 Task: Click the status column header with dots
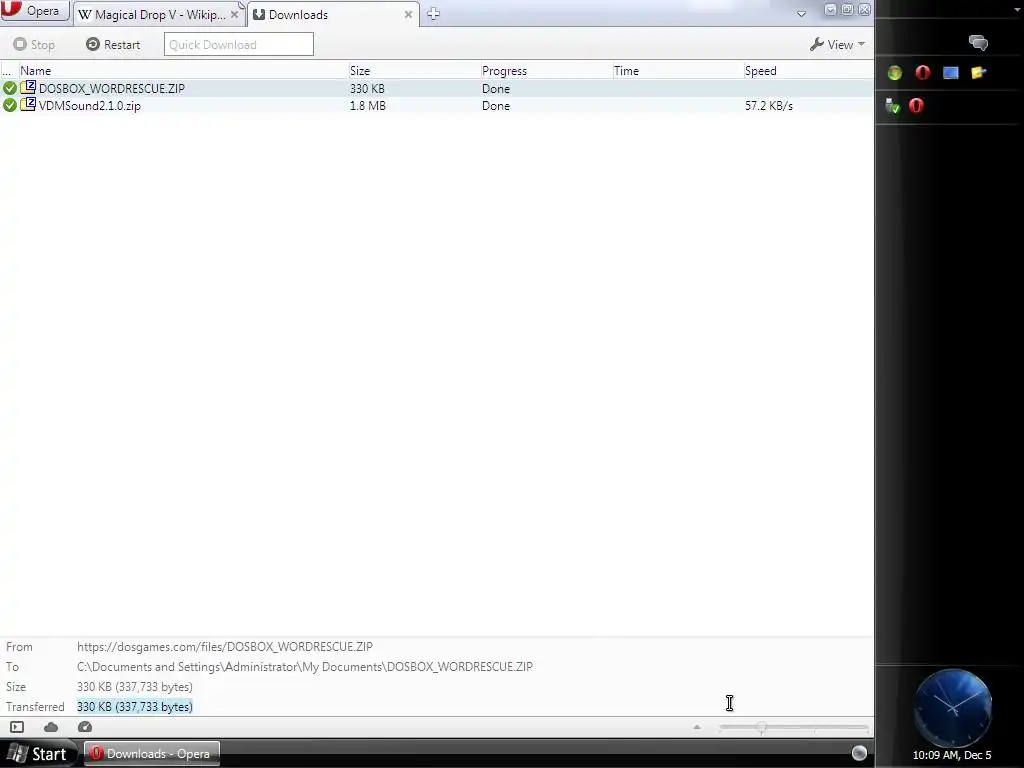[x=8, y=71]
